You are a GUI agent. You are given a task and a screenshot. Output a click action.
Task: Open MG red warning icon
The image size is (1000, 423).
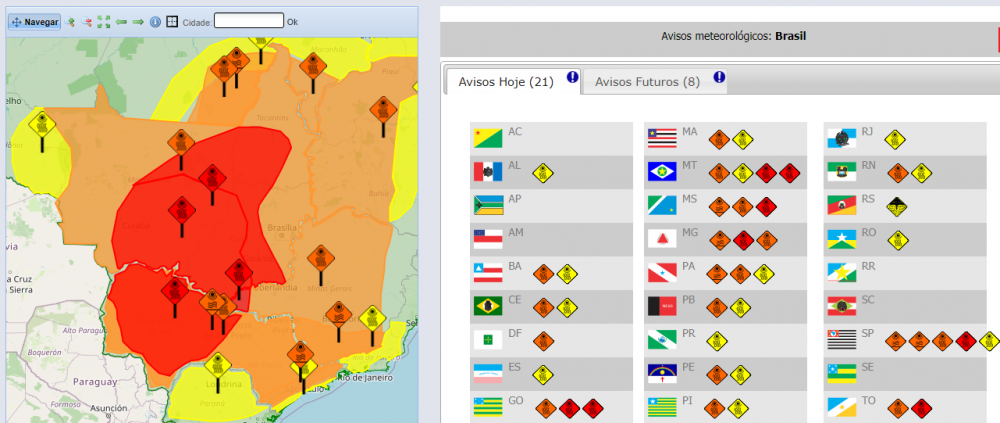pyautogui.click(x=743, y=241)
